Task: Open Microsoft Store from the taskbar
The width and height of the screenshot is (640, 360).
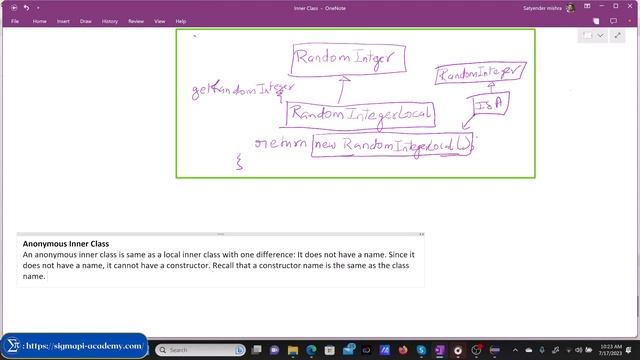Action: (x=330, y=350)
